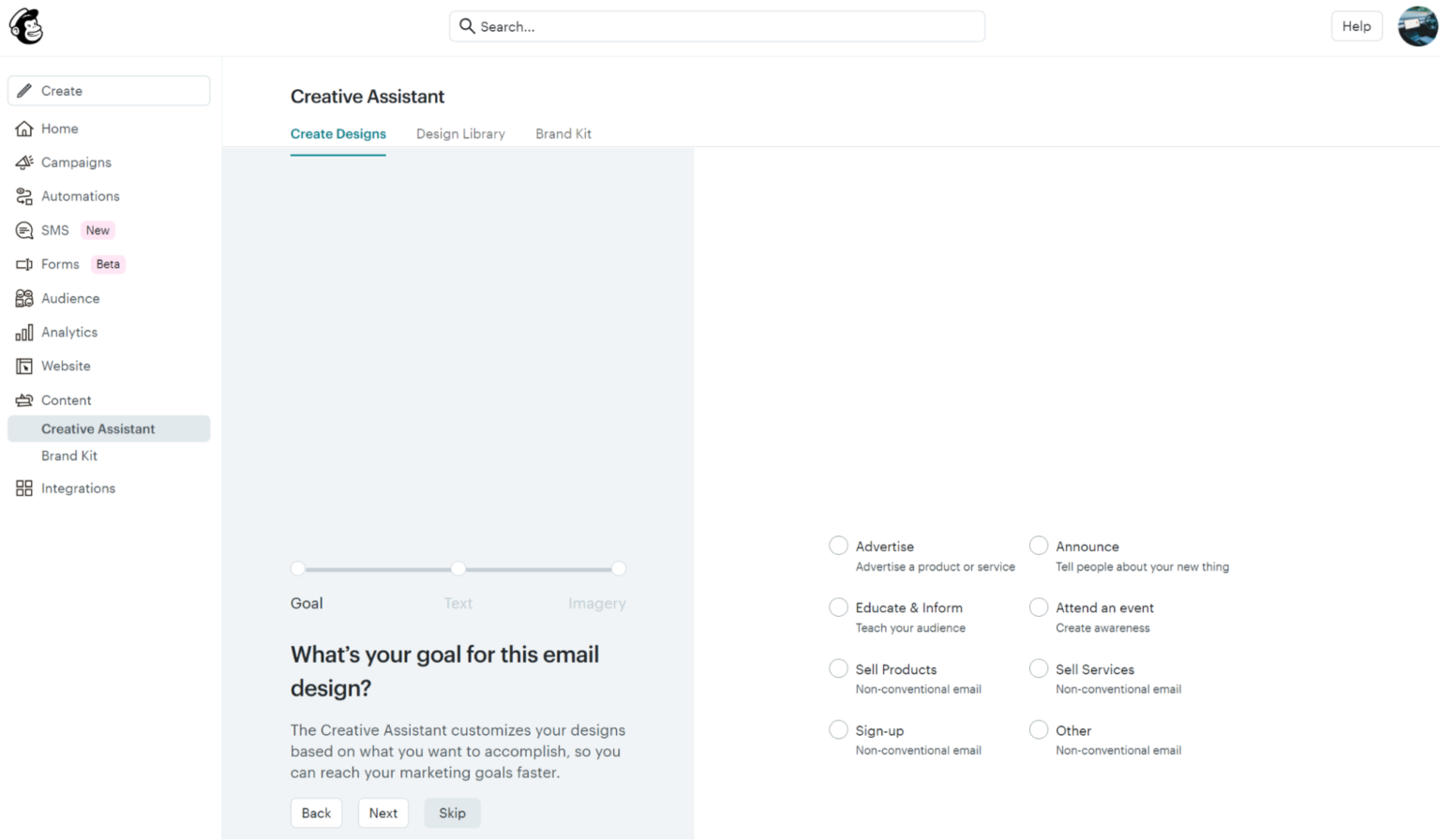This screenshot has height=840, width=1440.
Task: Click the SMS chat icon
Action: (24, 230)
